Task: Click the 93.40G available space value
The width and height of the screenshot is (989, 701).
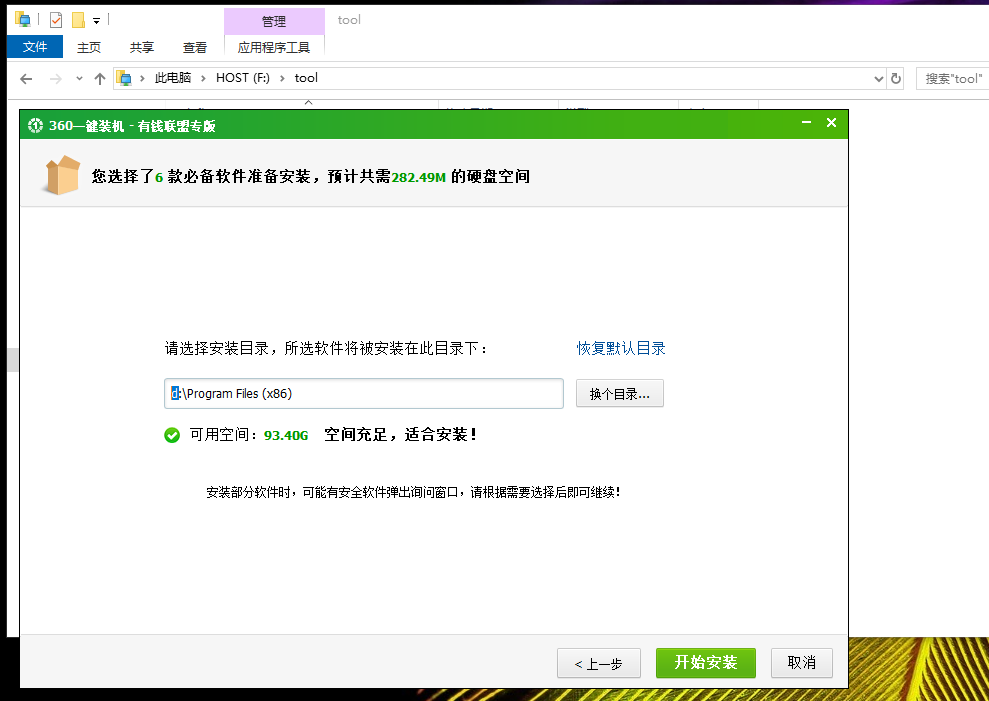Action: [286, 435]
